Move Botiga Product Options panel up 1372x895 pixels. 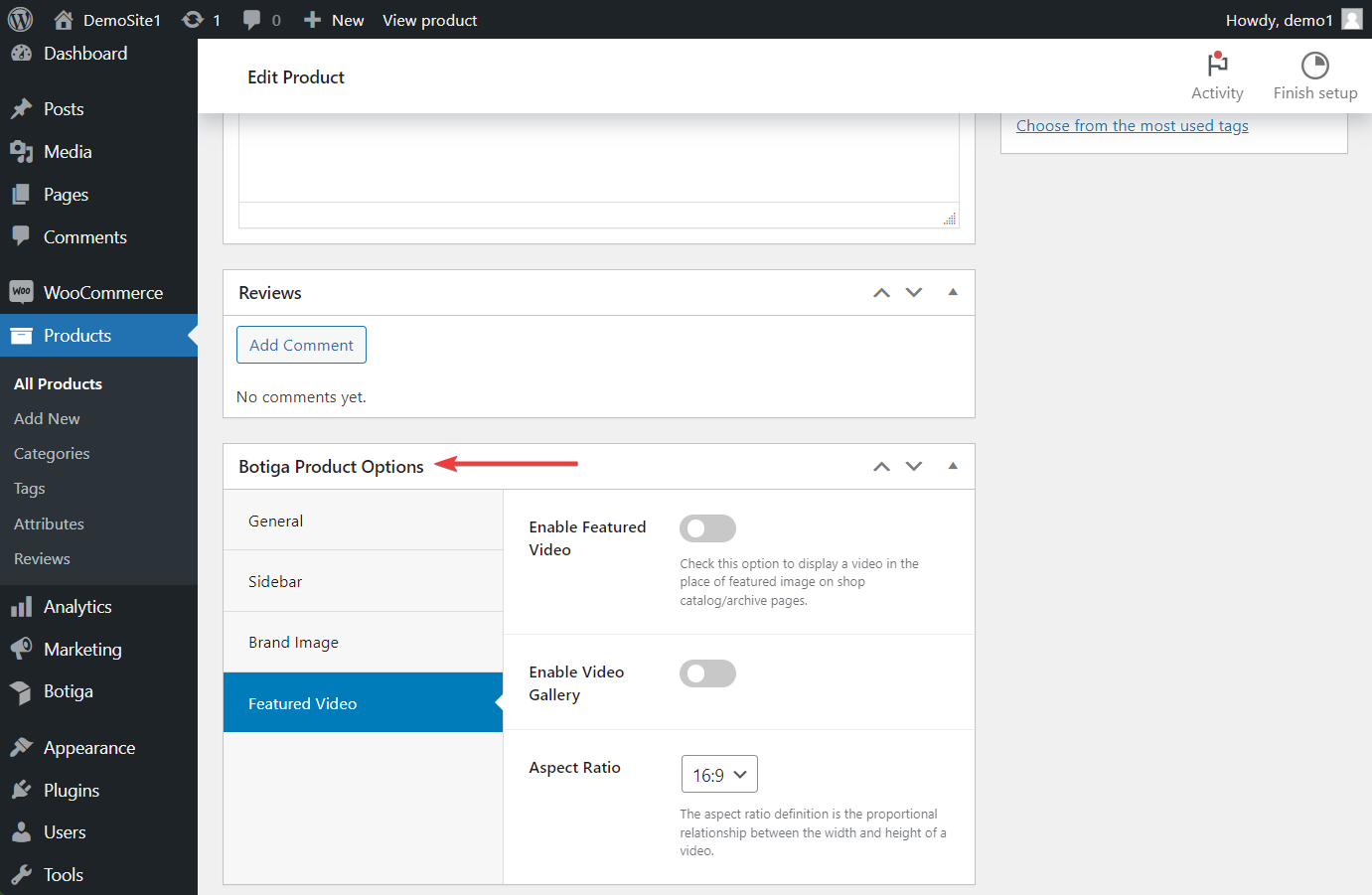click(881, 467)
